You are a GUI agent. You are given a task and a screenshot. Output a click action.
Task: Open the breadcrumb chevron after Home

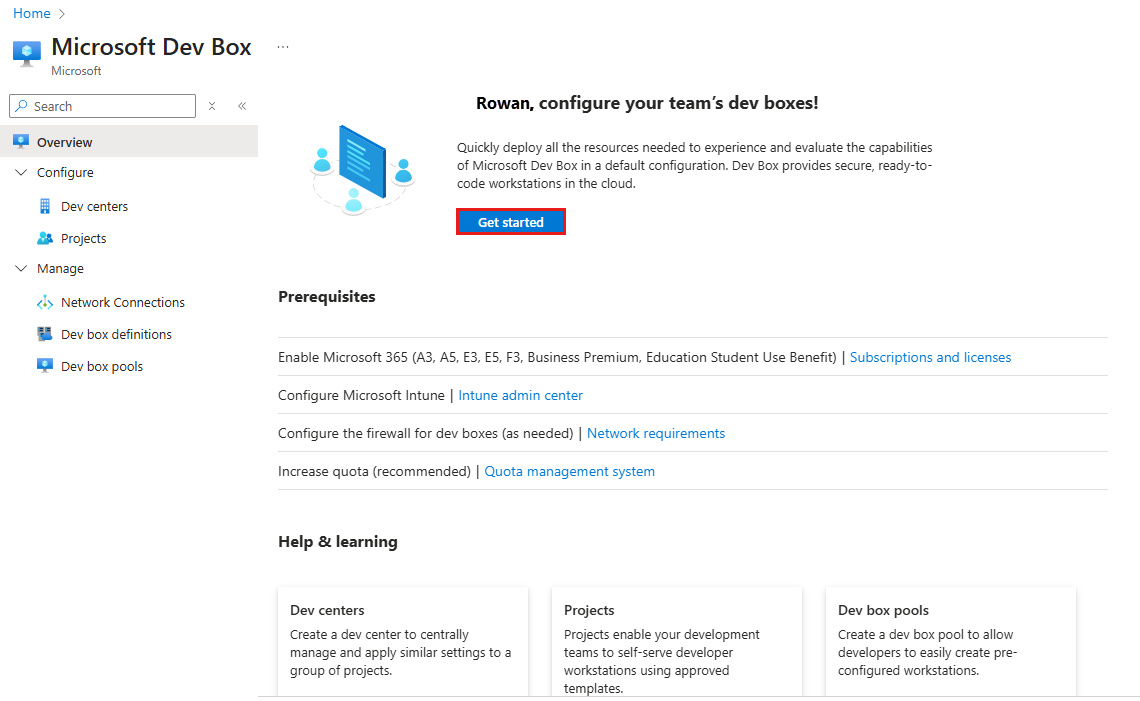[x=60, y=13]
